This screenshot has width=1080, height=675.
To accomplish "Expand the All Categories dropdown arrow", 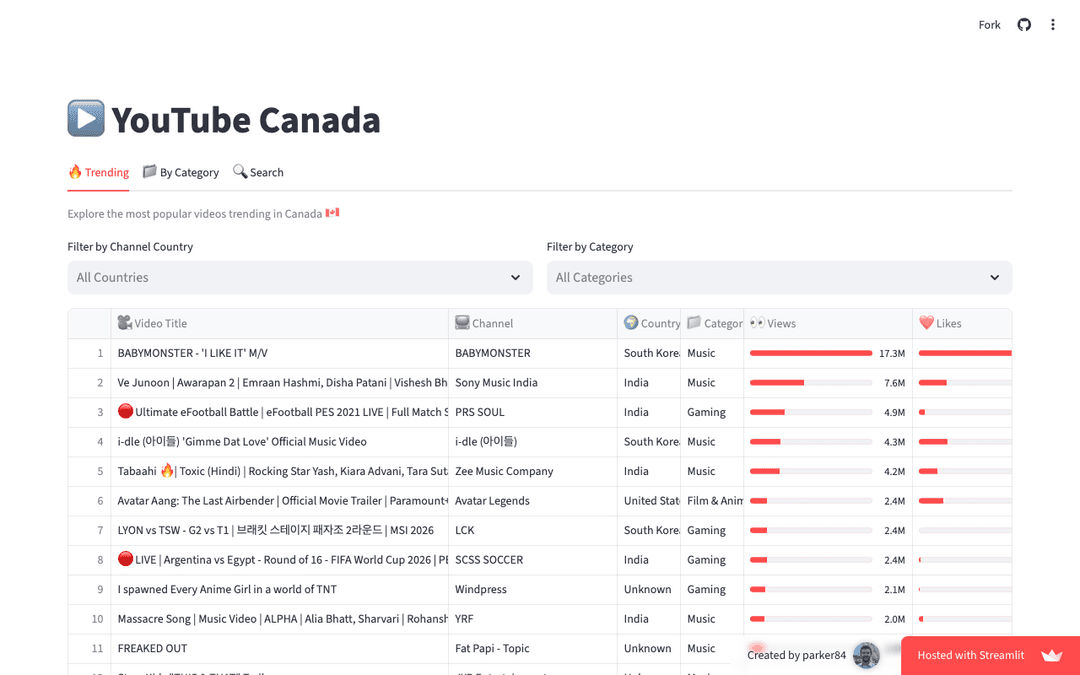I will [995, 278].
